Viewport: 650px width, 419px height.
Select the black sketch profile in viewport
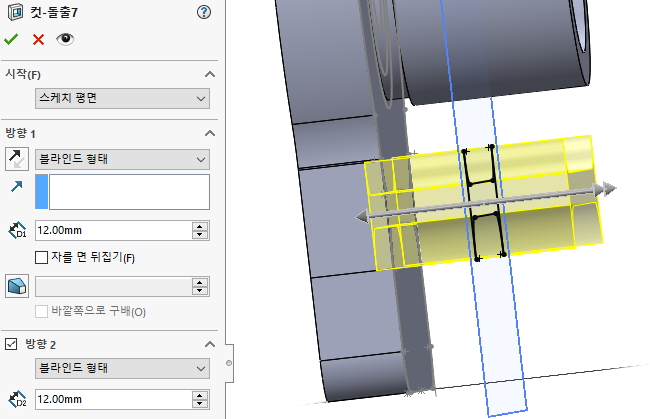[x=484, y=203]
